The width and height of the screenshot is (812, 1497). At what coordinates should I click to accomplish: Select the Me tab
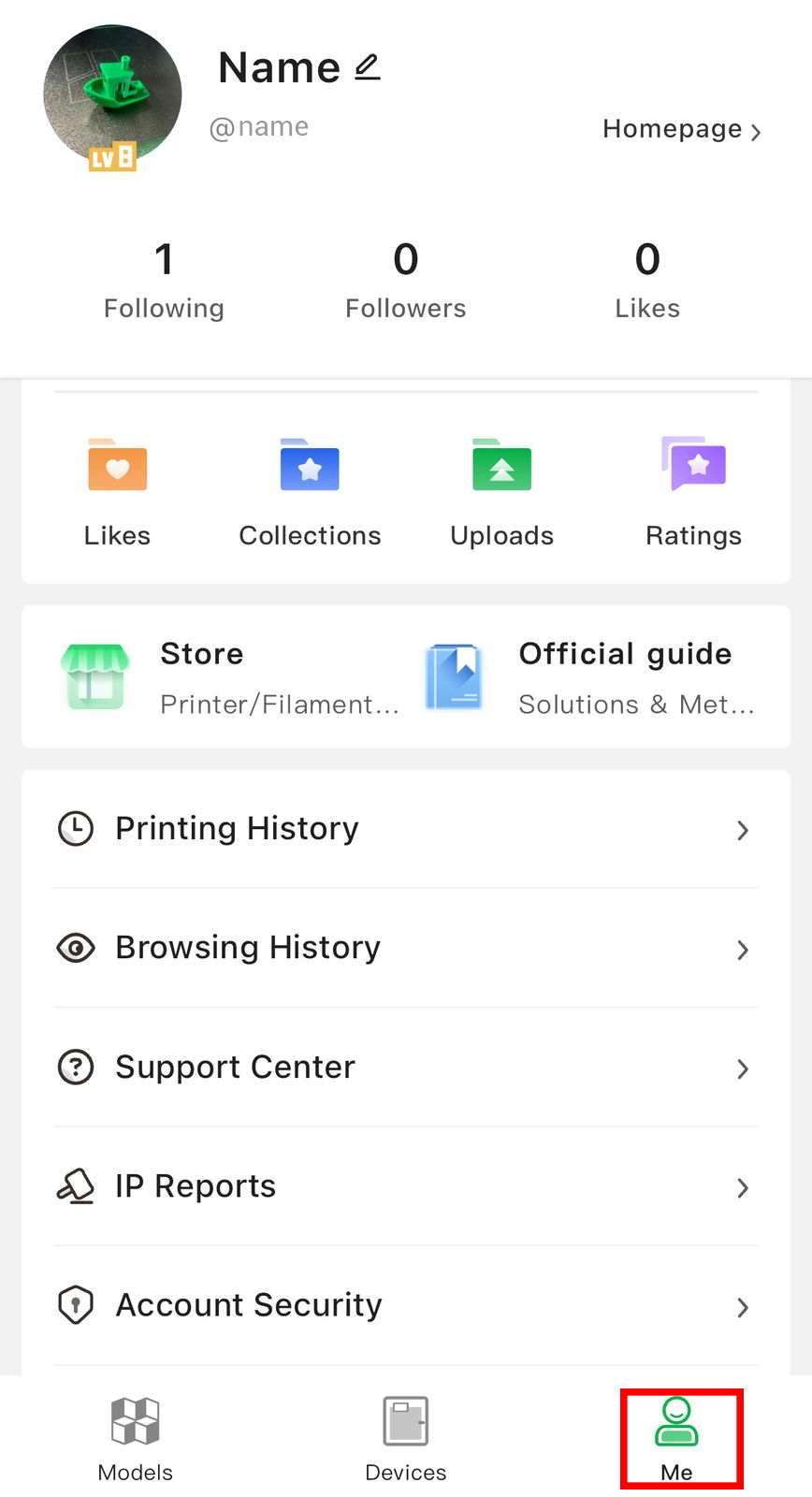pyautogui.click(x=676, y=1440)
